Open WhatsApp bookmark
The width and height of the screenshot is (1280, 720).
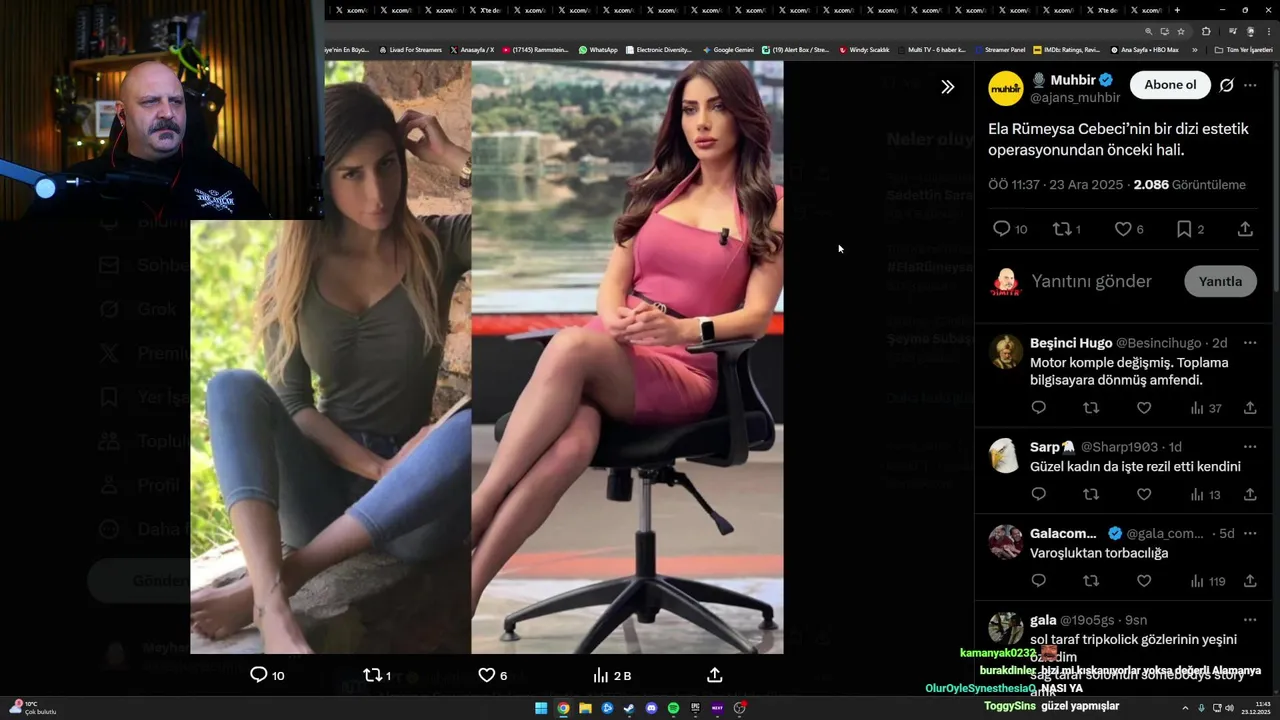[598, 50]
